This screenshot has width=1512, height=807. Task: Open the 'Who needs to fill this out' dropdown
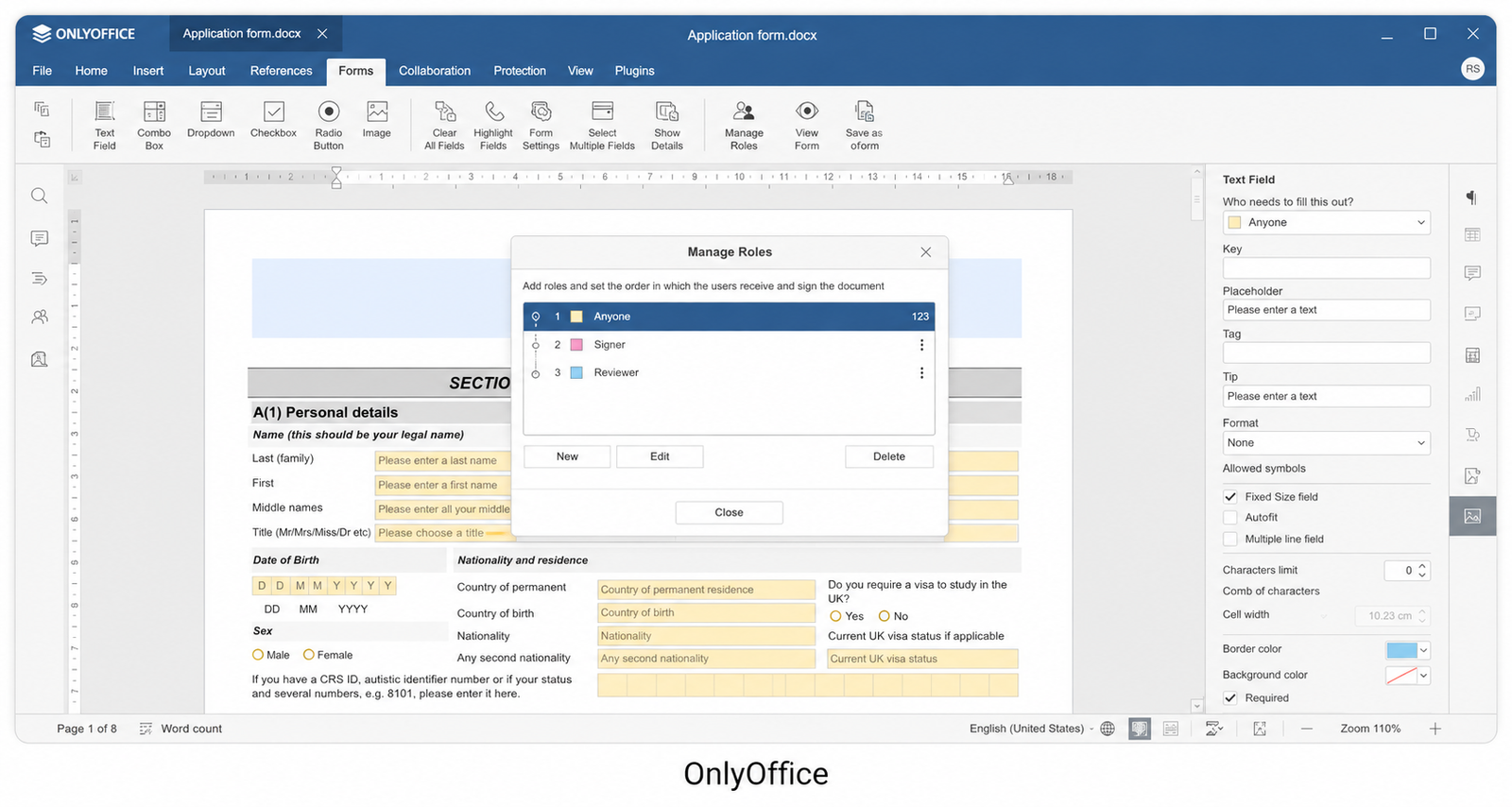pyautogui.click(x=1326, y=222)
